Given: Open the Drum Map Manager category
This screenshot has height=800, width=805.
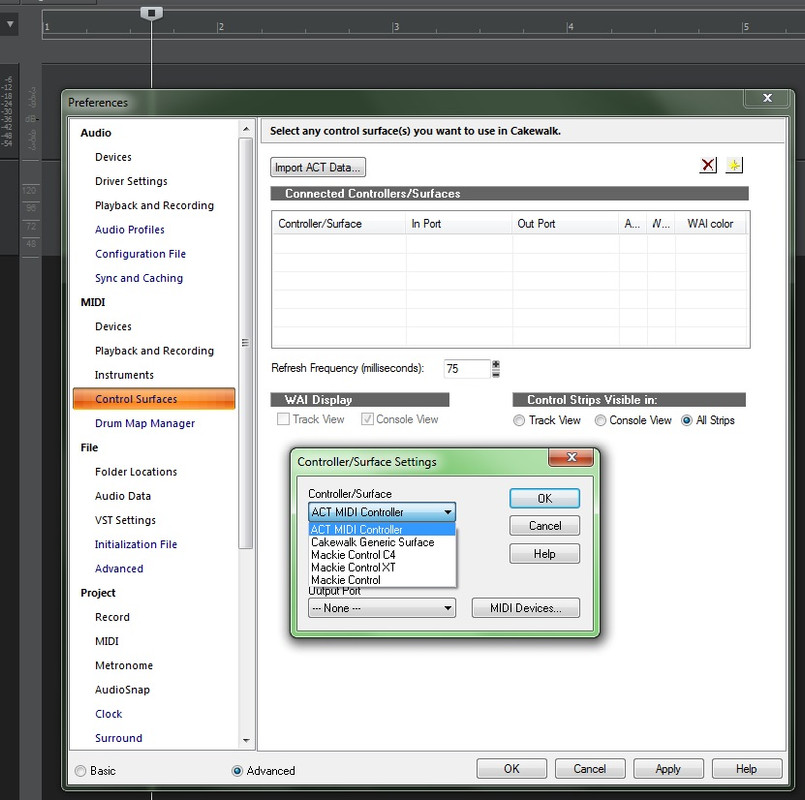Looking at the screenshot, I should click(145, 423).
